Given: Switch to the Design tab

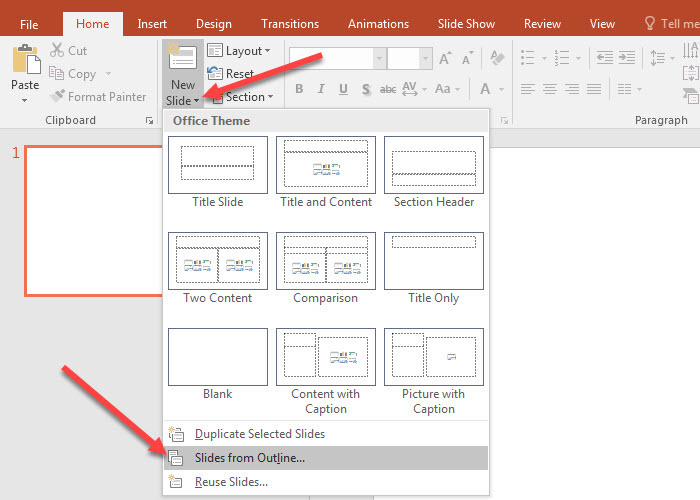Looking at the screenshot, I should [x=214, y=24].
